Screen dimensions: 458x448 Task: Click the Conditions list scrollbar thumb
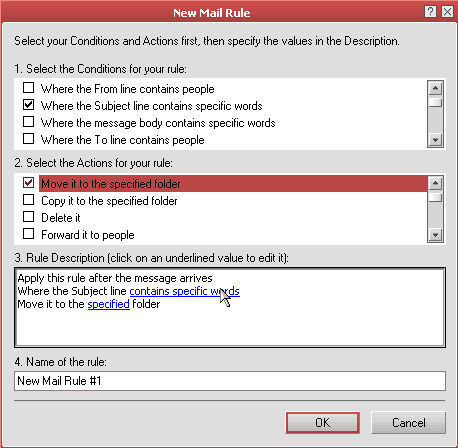[x=435, y=102]
